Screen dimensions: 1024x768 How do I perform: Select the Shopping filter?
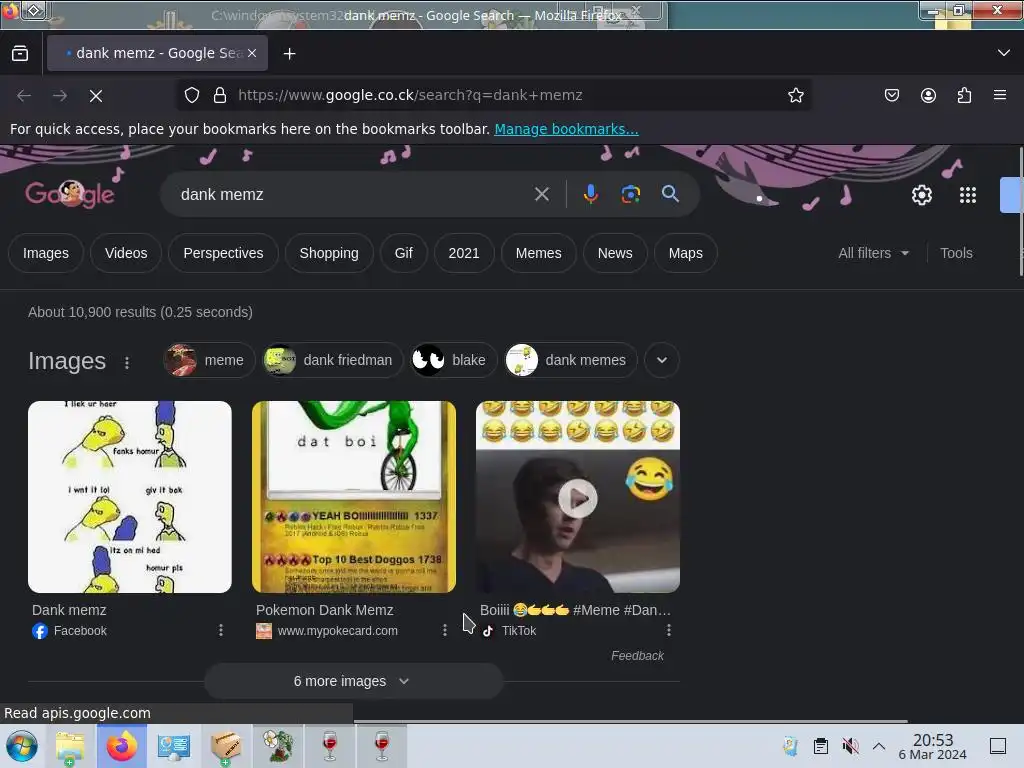[329, 253]
